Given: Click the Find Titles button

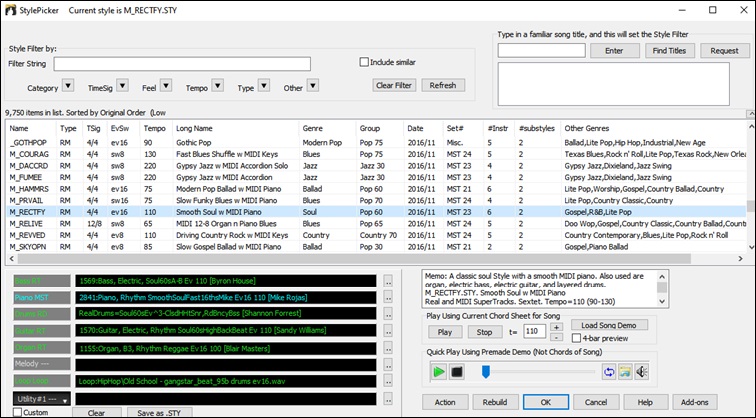Looking at the screenshot, I should pos(669,51).
